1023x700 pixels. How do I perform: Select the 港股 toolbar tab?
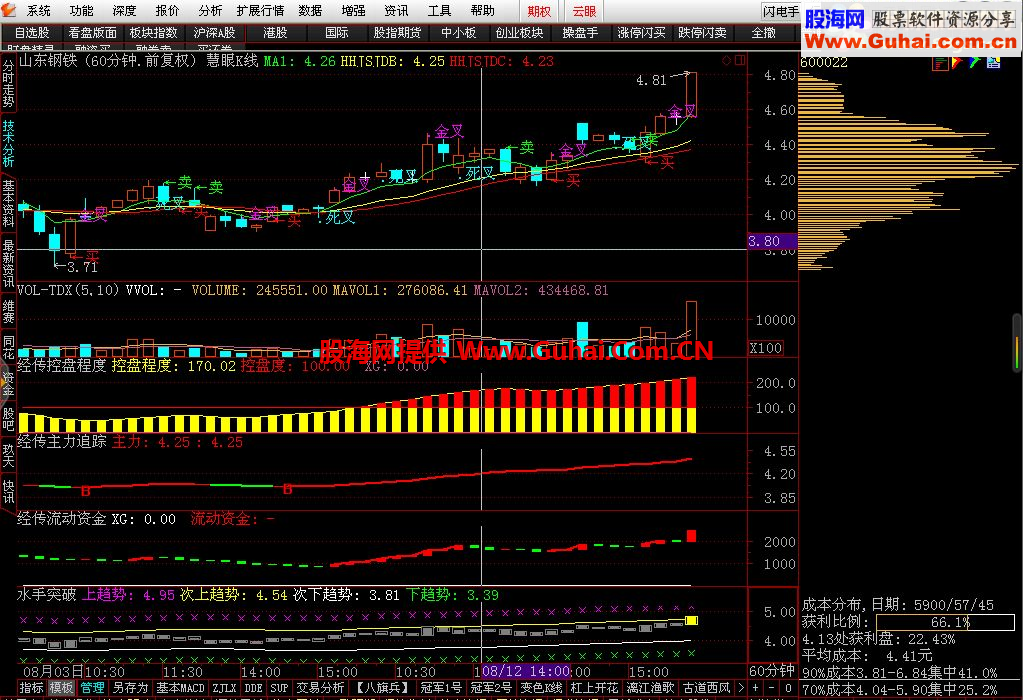point(275,33)
